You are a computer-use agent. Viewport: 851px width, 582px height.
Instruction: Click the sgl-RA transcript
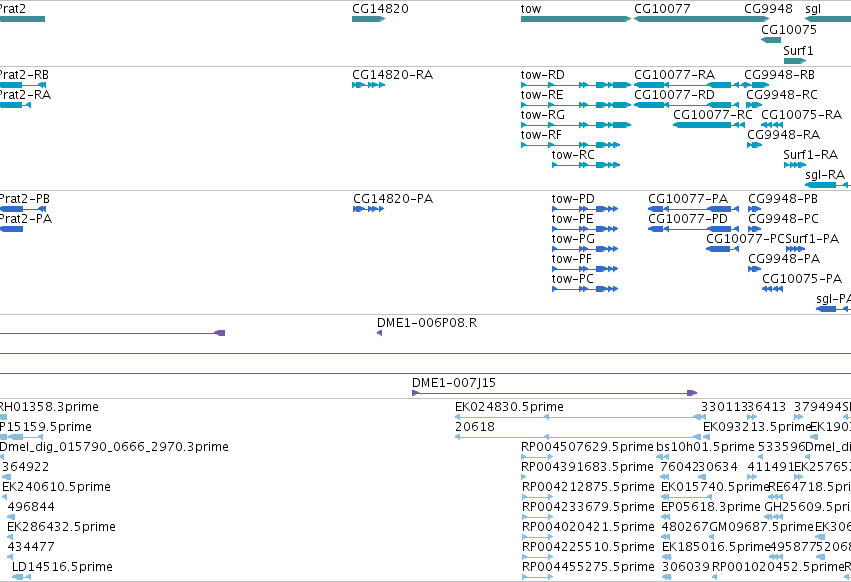pyautogui.click(x=828, y=185)
